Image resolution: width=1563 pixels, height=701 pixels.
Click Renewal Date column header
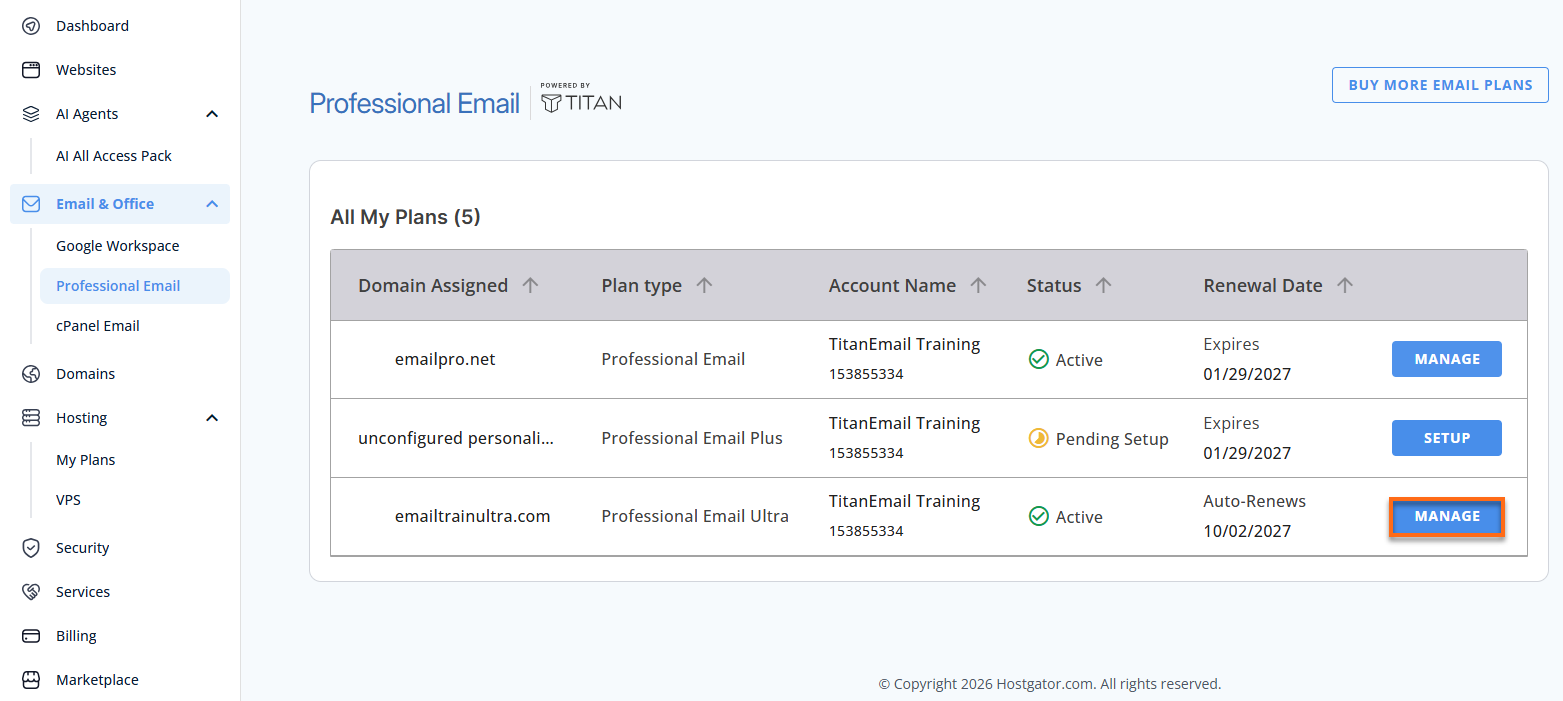coord(1263,285)
